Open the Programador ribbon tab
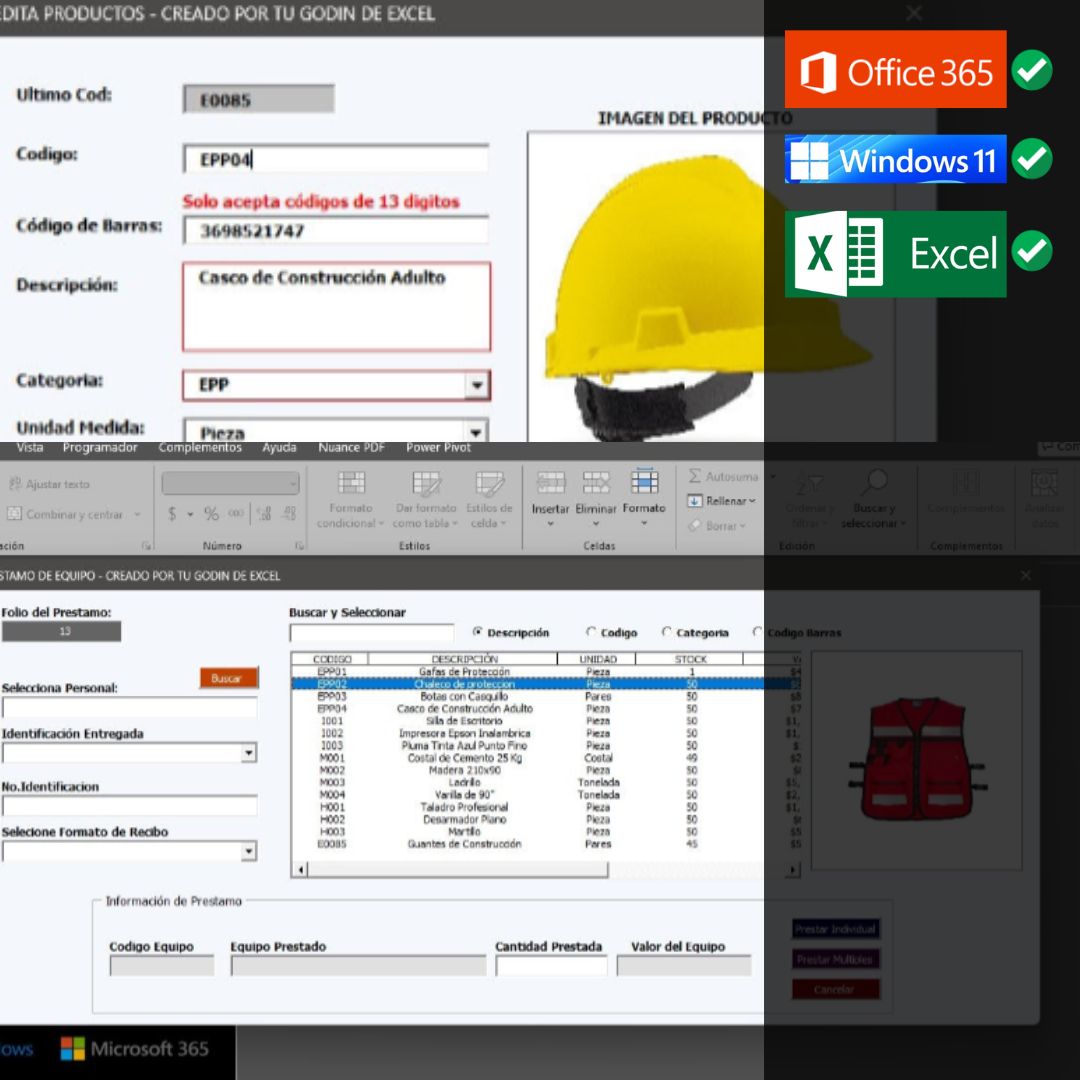 [100, 448]
